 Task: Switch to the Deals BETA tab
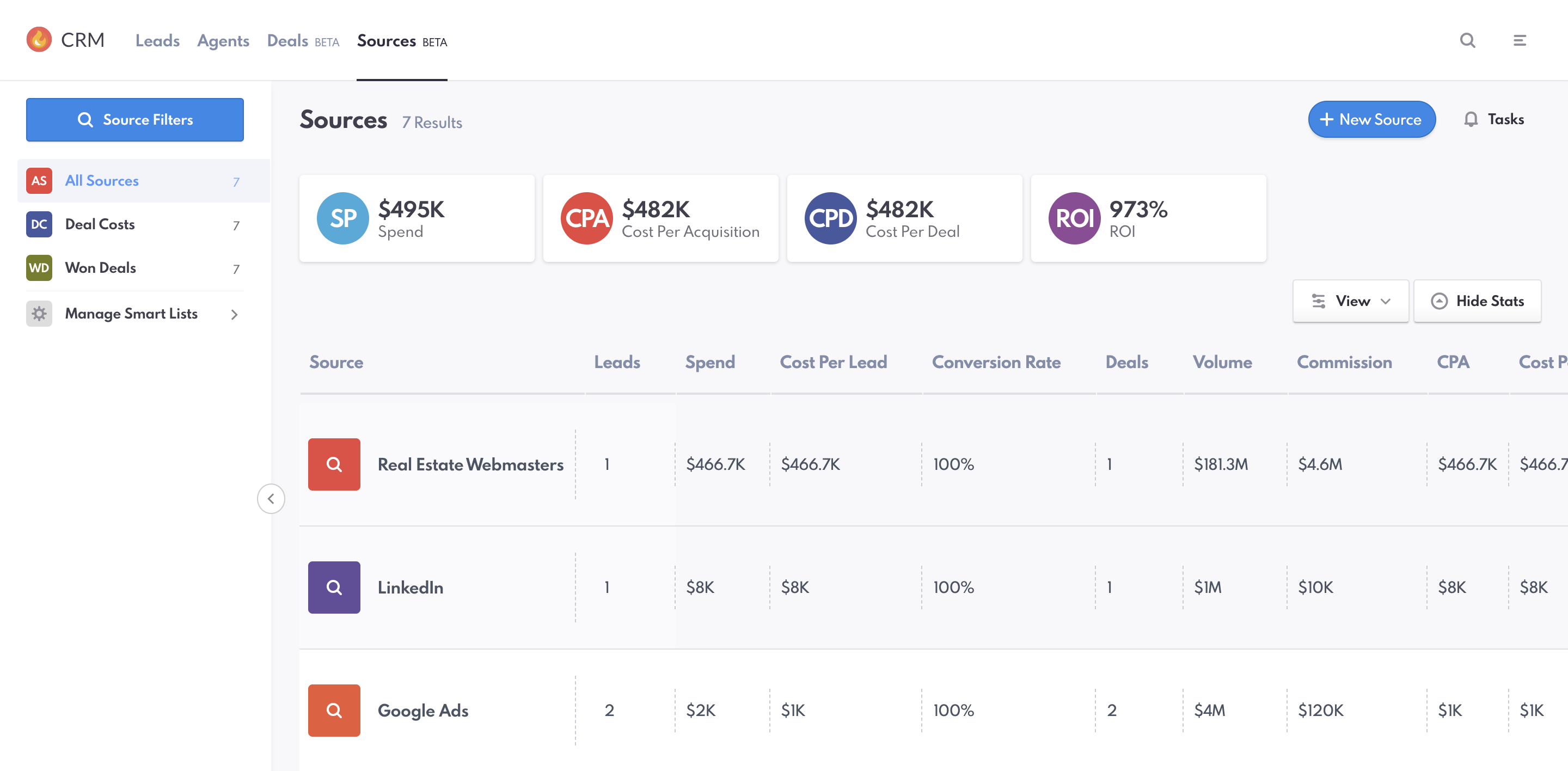point(303,41)
